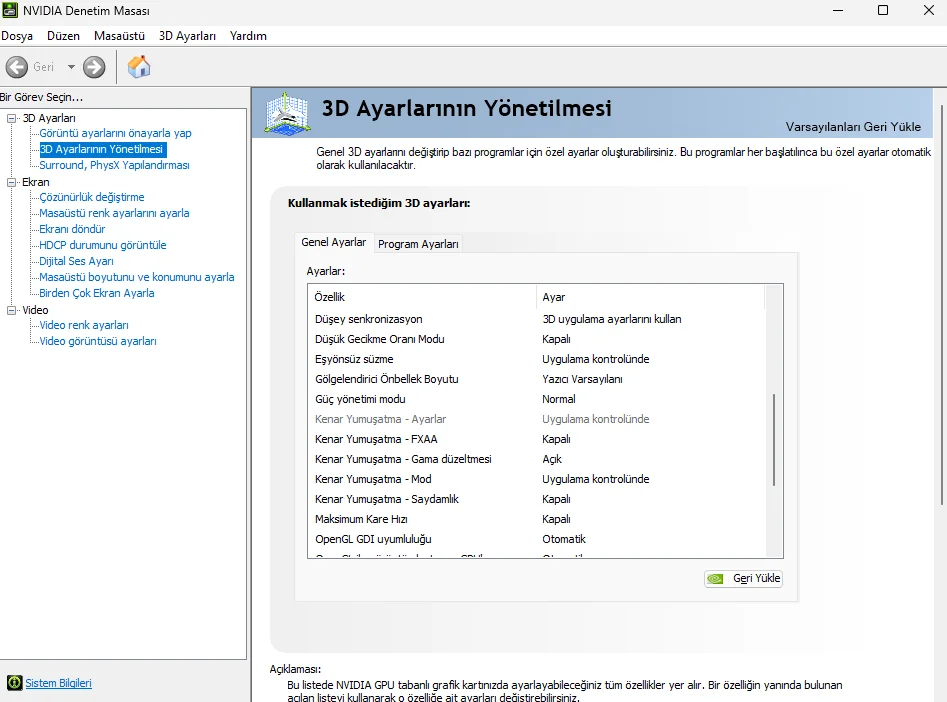Image resolution: width=947 pixels, height=702 pixels.
Task: Select the Eşyönsüz süzme setting row
Action: 538,359
